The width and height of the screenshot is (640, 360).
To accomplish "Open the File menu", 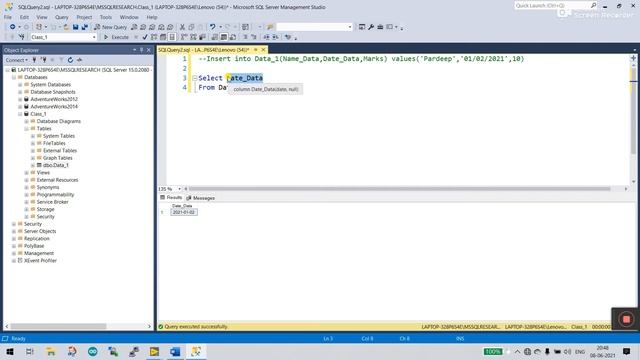I will click(8, 17).
